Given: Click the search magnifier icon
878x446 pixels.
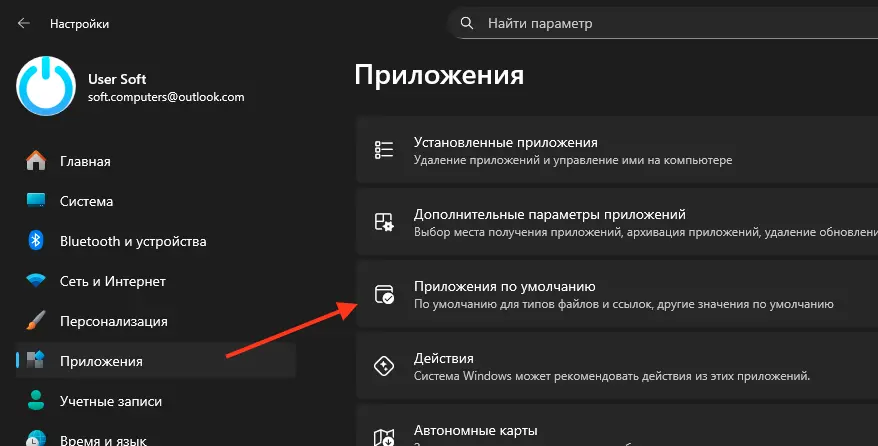Looking at the screenshot, I should [x=466, y=23].
